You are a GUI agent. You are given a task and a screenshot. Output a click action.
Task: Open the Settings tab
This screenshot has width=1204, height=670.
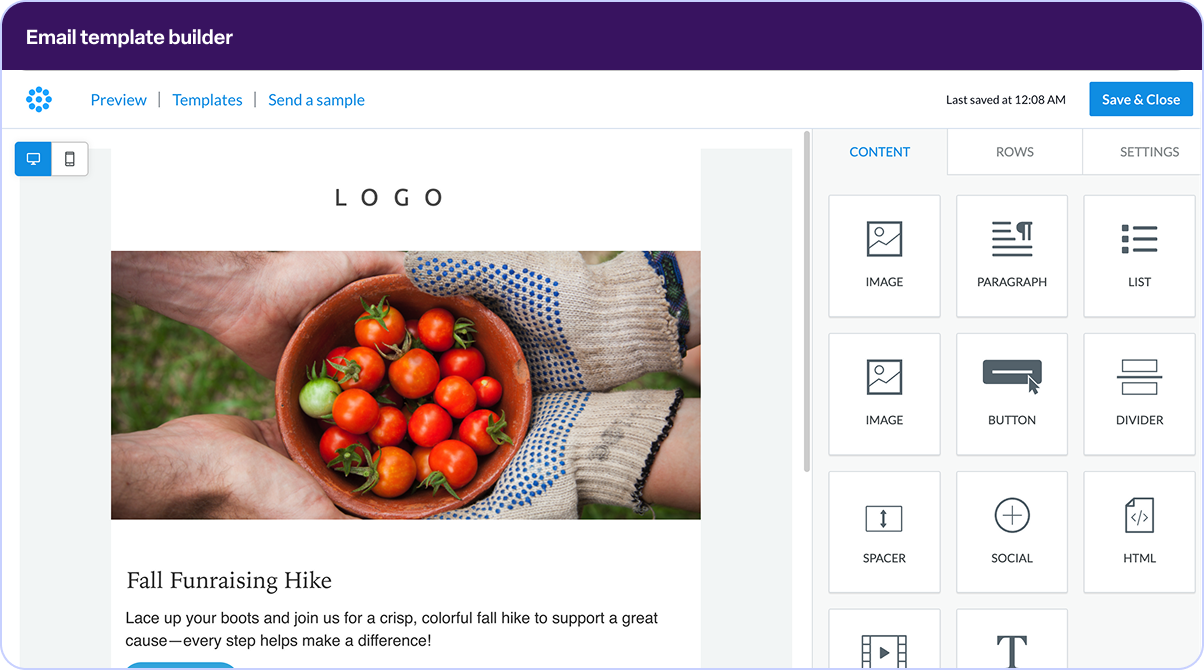click(x=1149, y=152)
